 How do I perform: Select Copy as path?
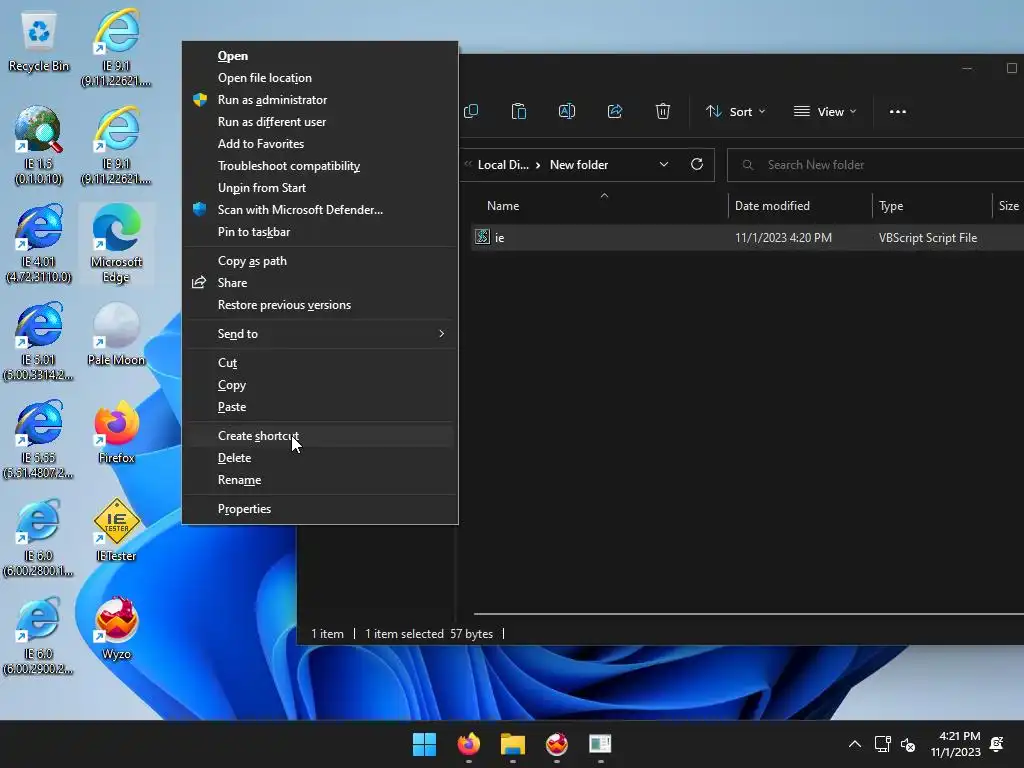pyautogui.click(x=320, y=261)
